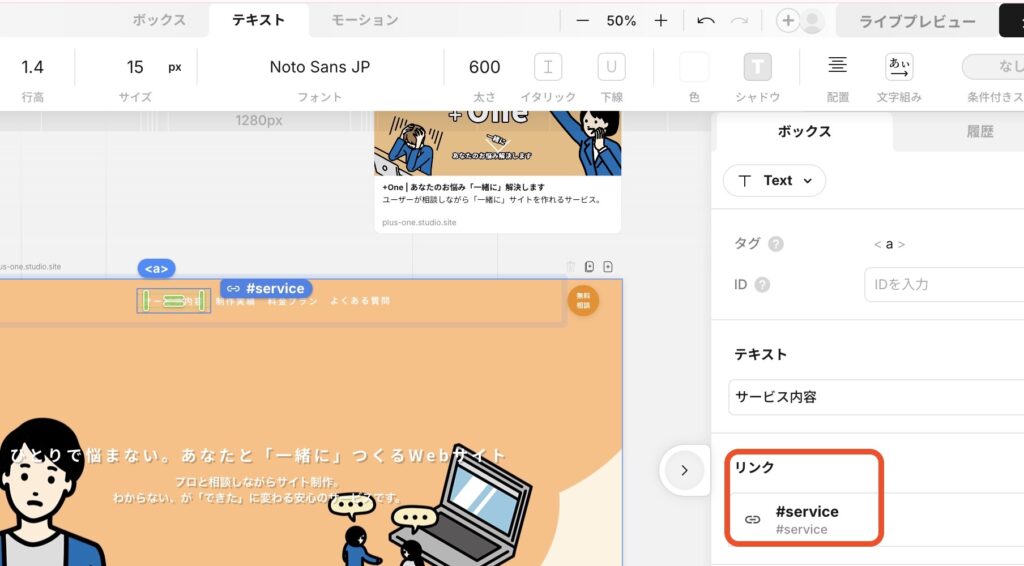Open the #service link setting
The height and width of the screenshot is (566, 1024).
807,519
